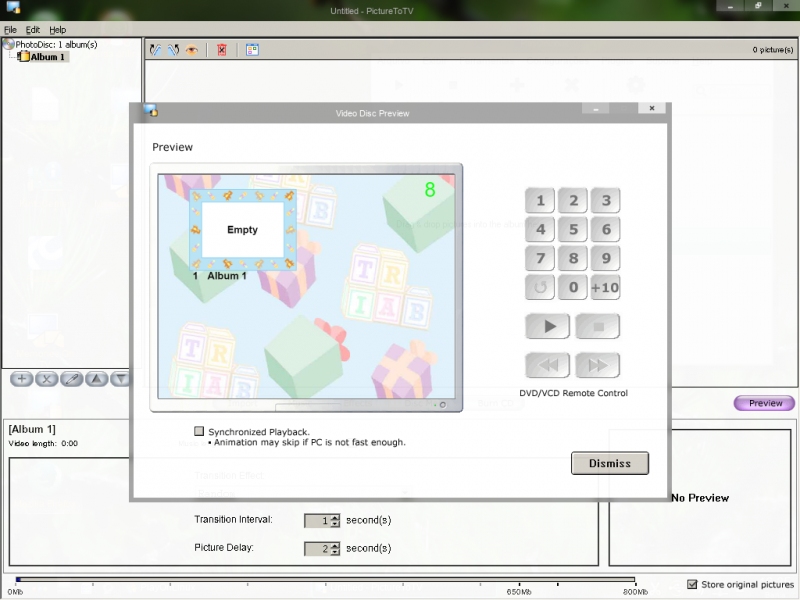Click the eye preview icon in the toolbar
Viewport: 800px width, 600px height.
pyautogui.click(x=191, y=49)
